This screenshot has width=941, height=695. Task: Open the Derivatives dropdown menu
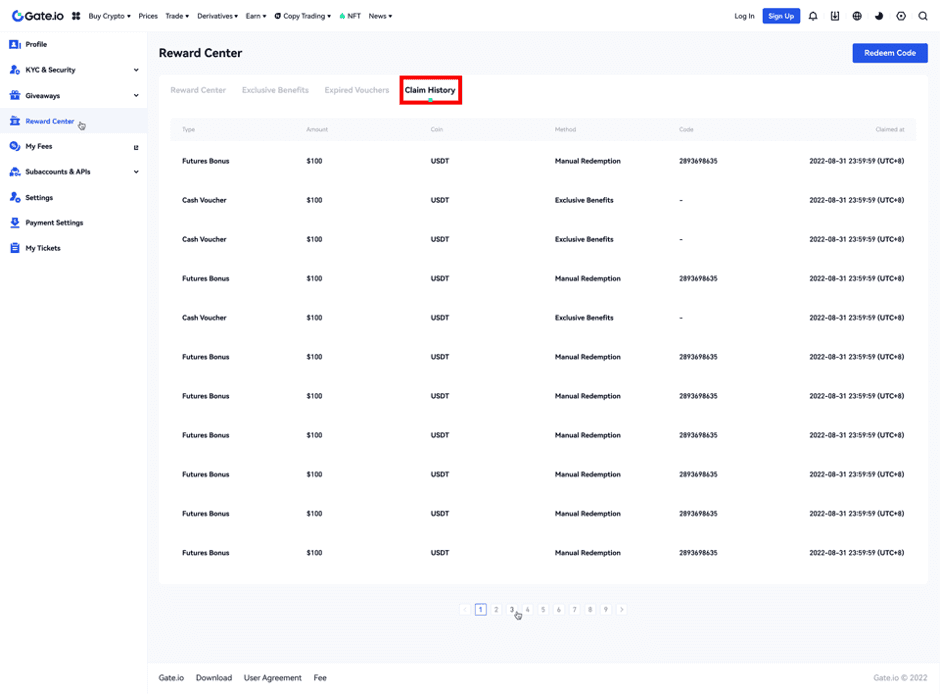tap(217, 16)
